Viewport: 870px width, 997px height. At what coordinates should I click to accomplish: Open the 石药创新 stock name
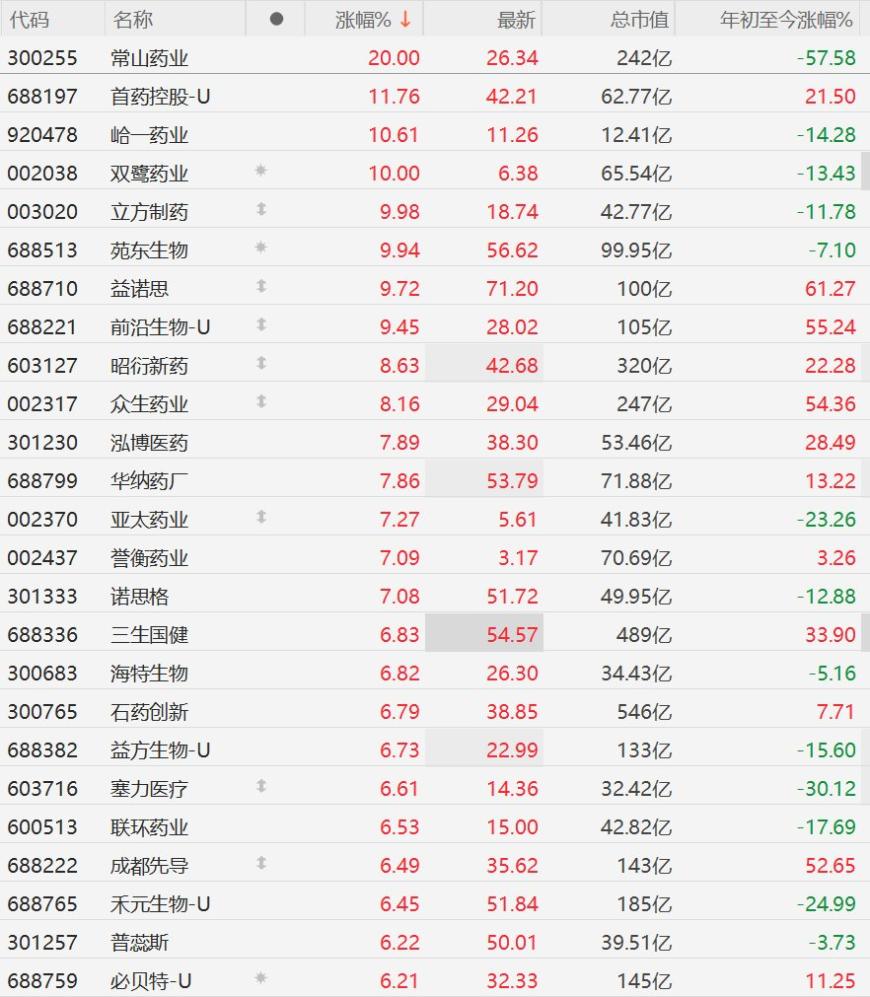(149, 712)
